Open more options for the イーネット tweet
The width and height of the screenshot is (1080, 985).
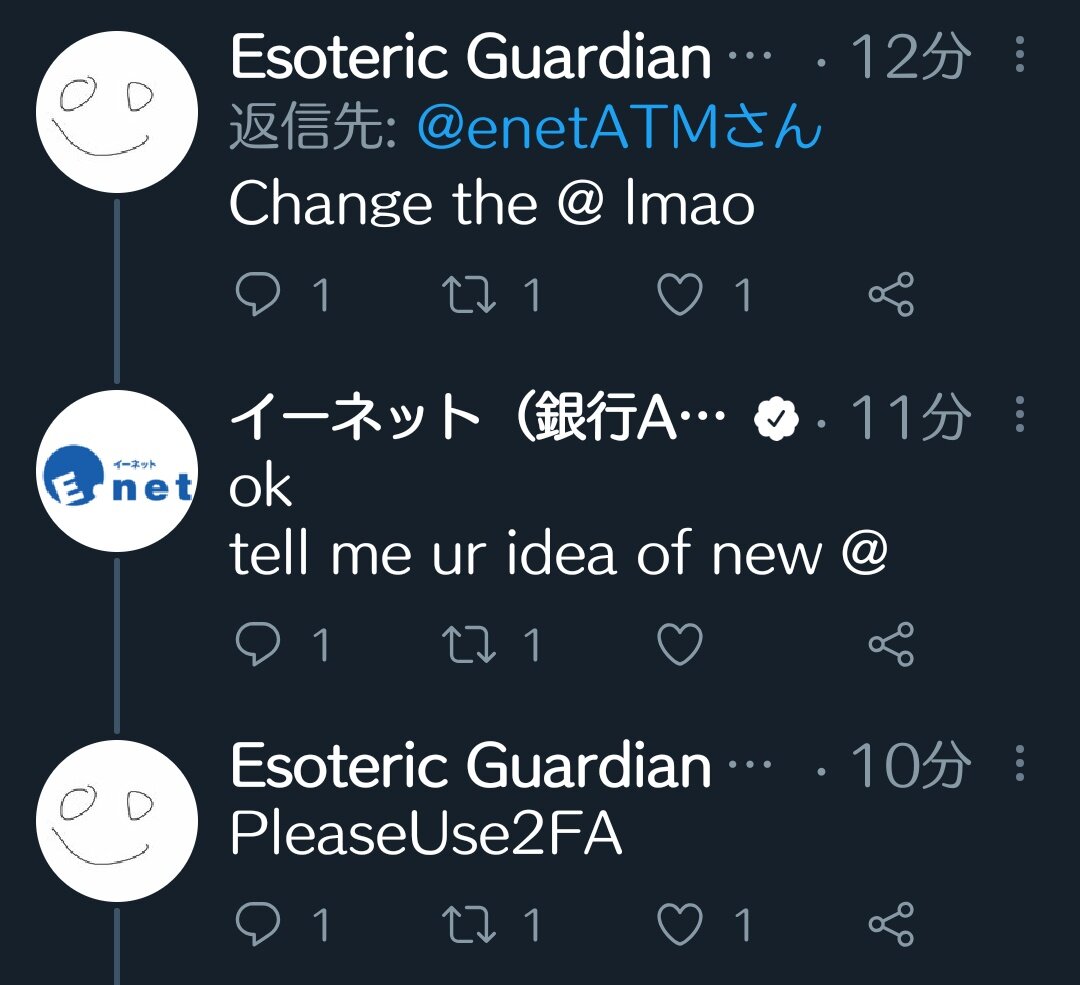click(1020, 414)
